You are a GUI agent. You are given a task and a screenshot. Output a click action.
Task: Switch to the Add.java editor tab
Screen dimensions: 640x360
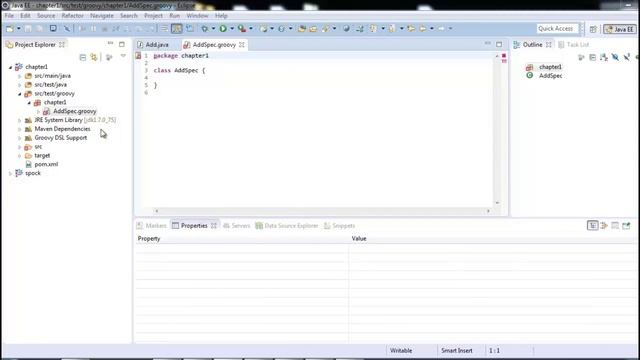point(157,44)
